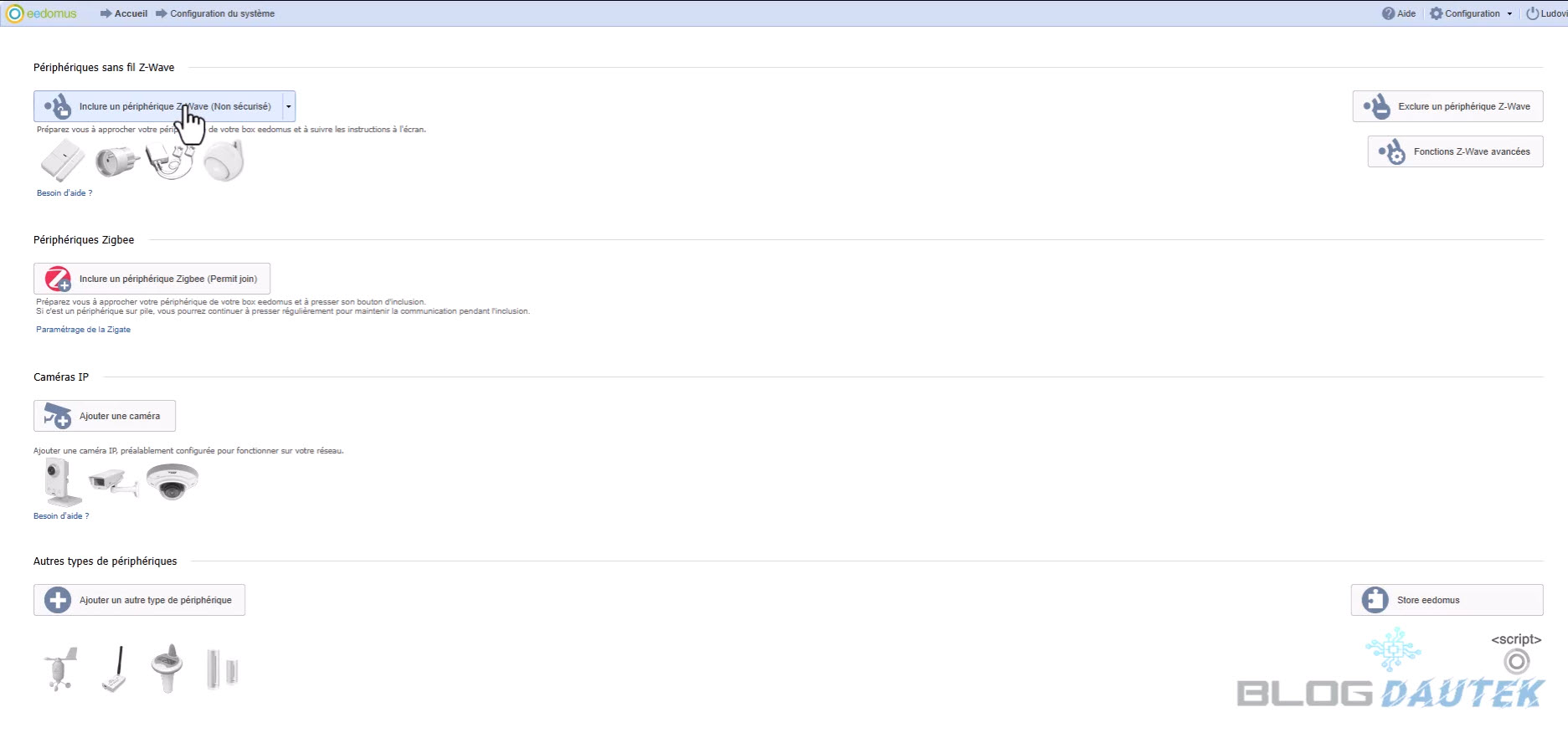The image size is (1568, 738).
Task: Click Besoin d'aide link under cameras
Action: [61, 516]
